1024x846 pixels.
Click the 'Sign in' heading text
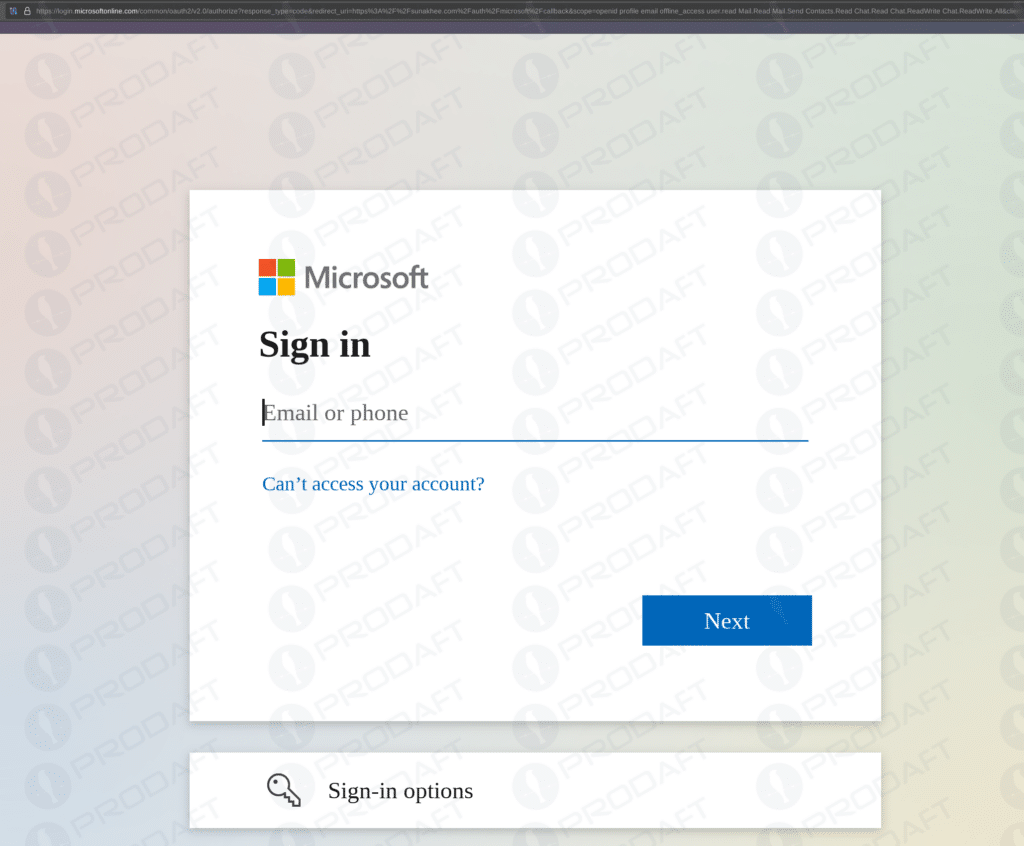click(315, 345)
